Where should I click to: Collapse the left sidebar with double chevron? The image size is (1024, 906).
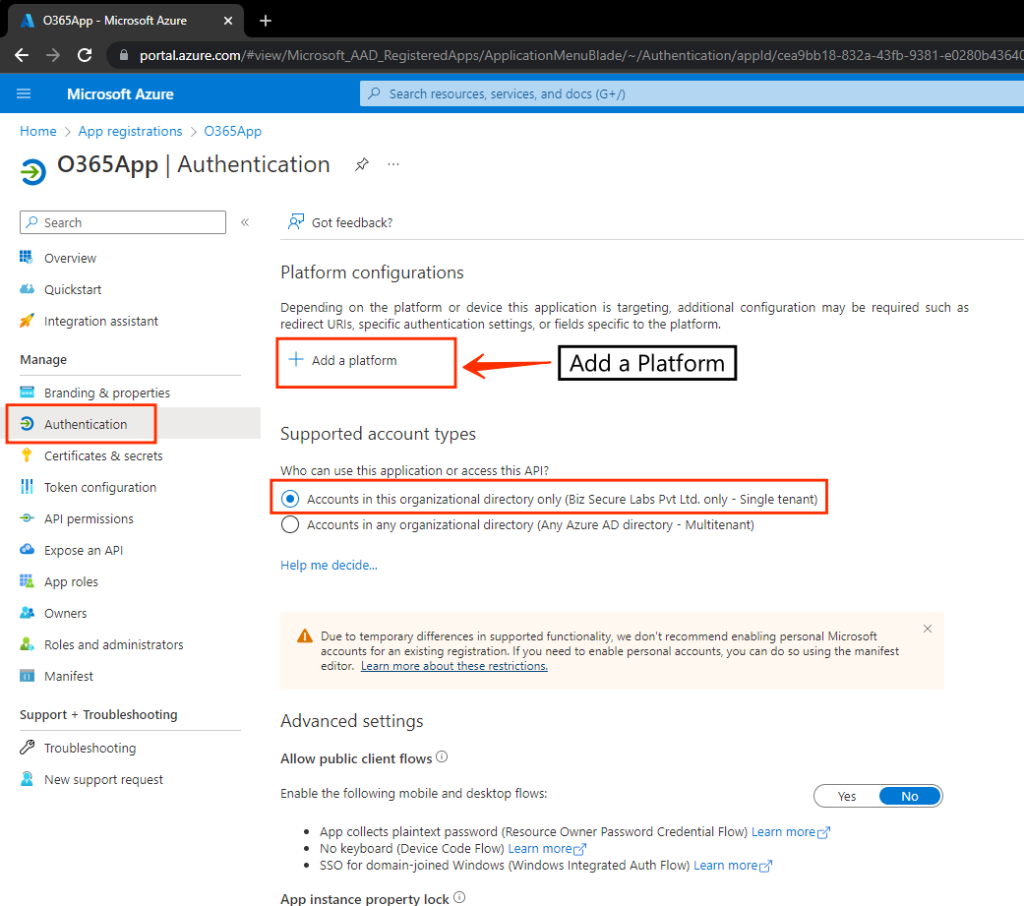[x=245, y=222]
